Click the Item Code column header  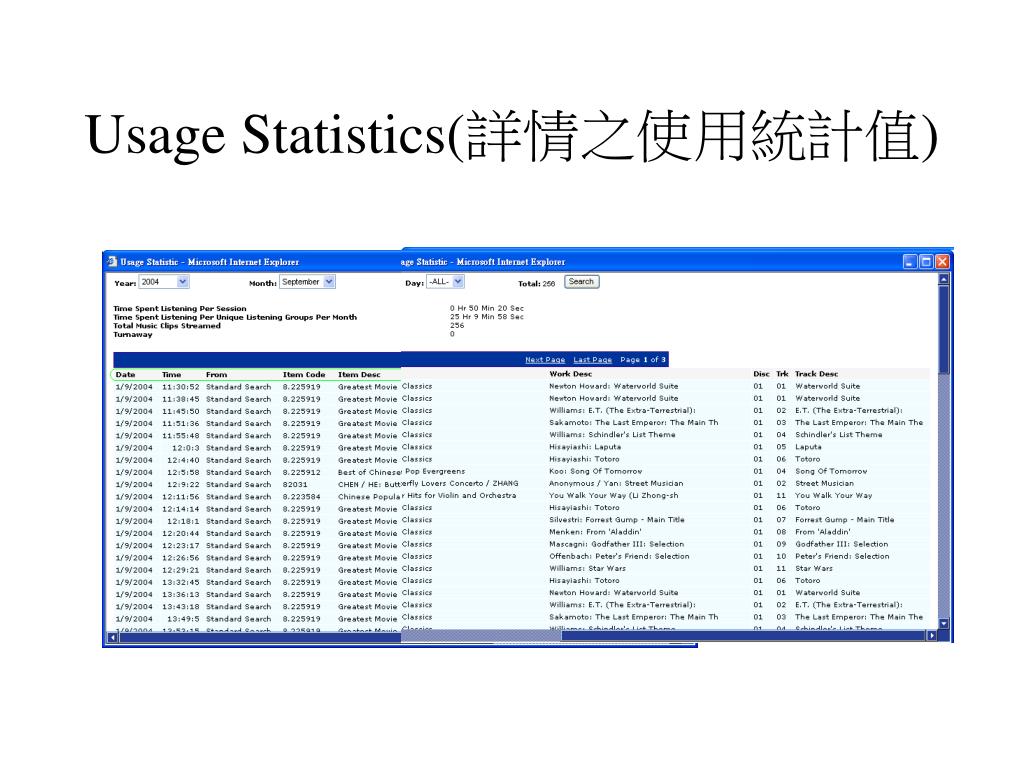pos(304,375)
